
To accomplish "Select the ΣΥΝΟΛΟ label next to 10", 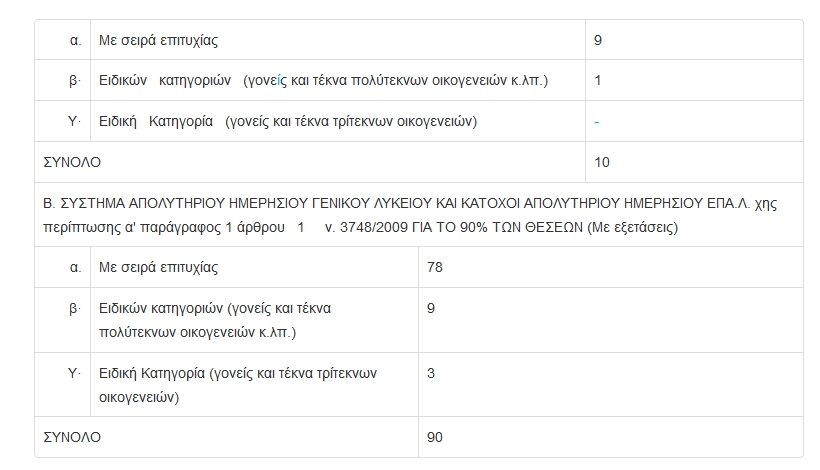I will [x=72, y=162].
